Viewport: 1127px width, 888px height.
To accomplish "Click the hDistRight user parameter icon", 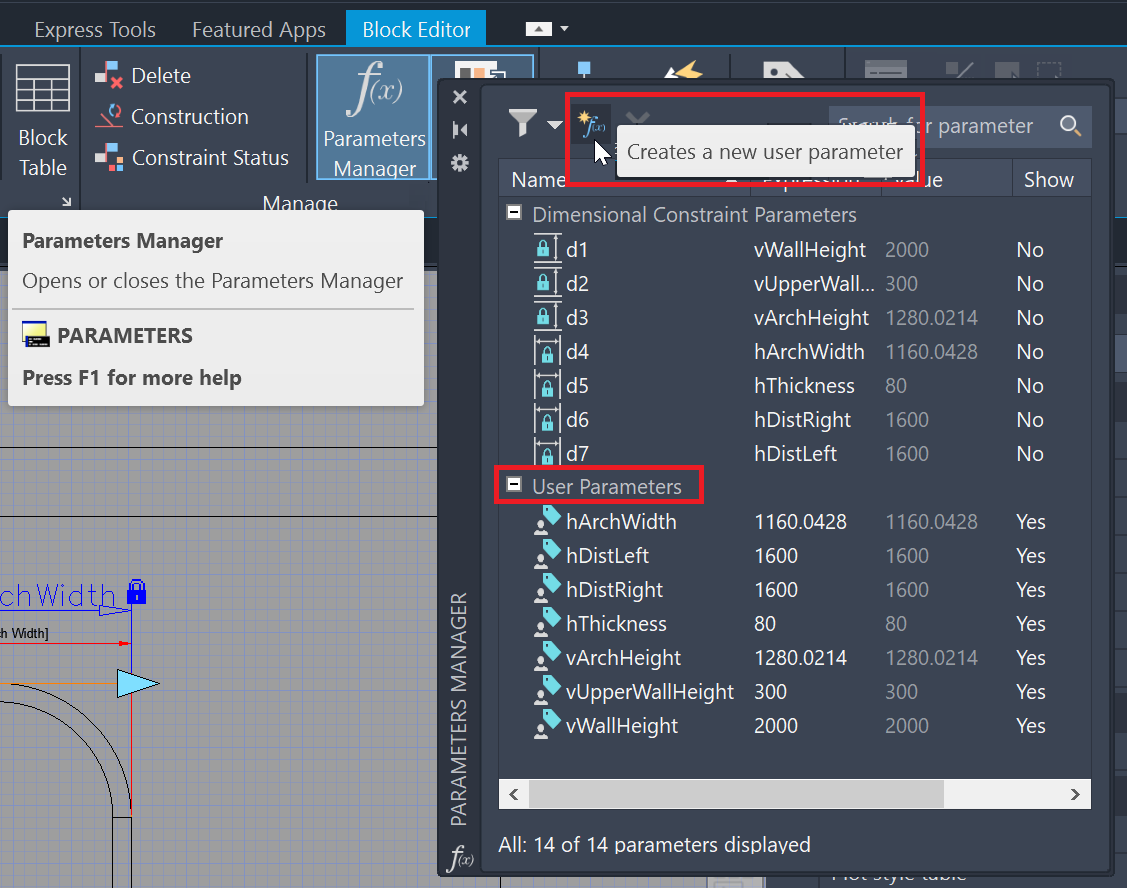I will 547,590.
